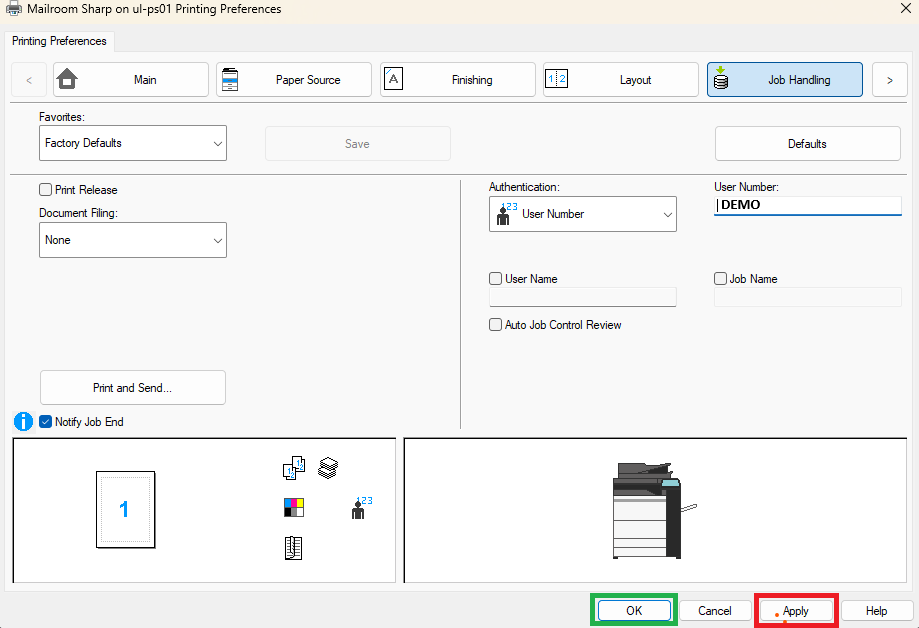Close the Printing Preferences window
This screenshot has width=919, height=628.
pyautogui.click(x=906, y=8)
